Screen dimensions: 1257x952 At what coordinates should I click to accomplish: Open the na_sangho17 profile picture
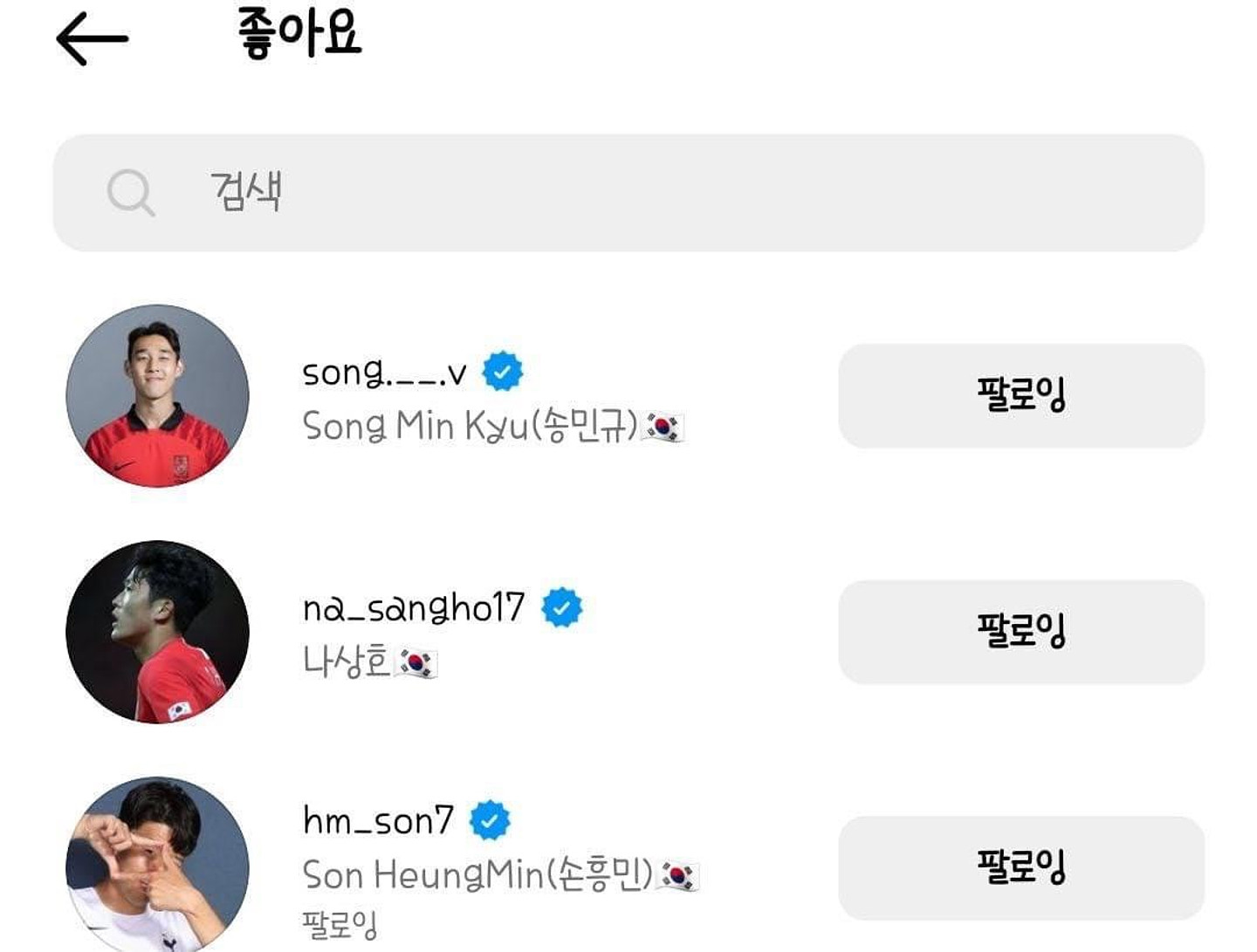pos(157,632)
